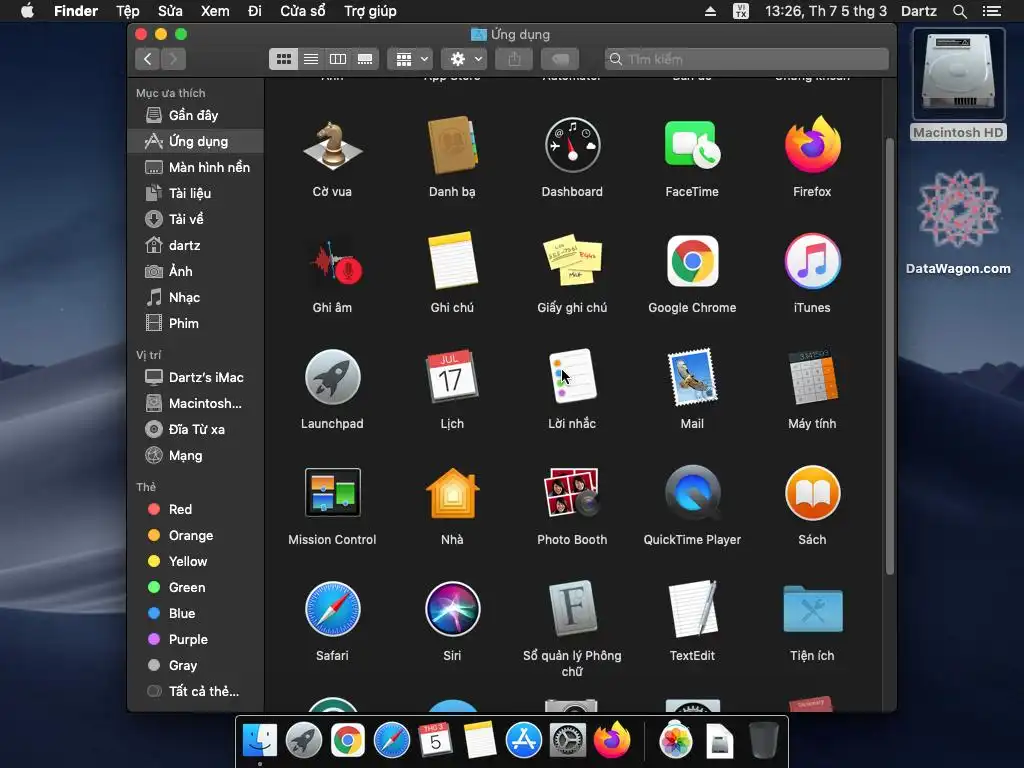The width and height of the screenshot is (1024, 768).
Task: Switch to column view mode
Action: click(338, 59)
